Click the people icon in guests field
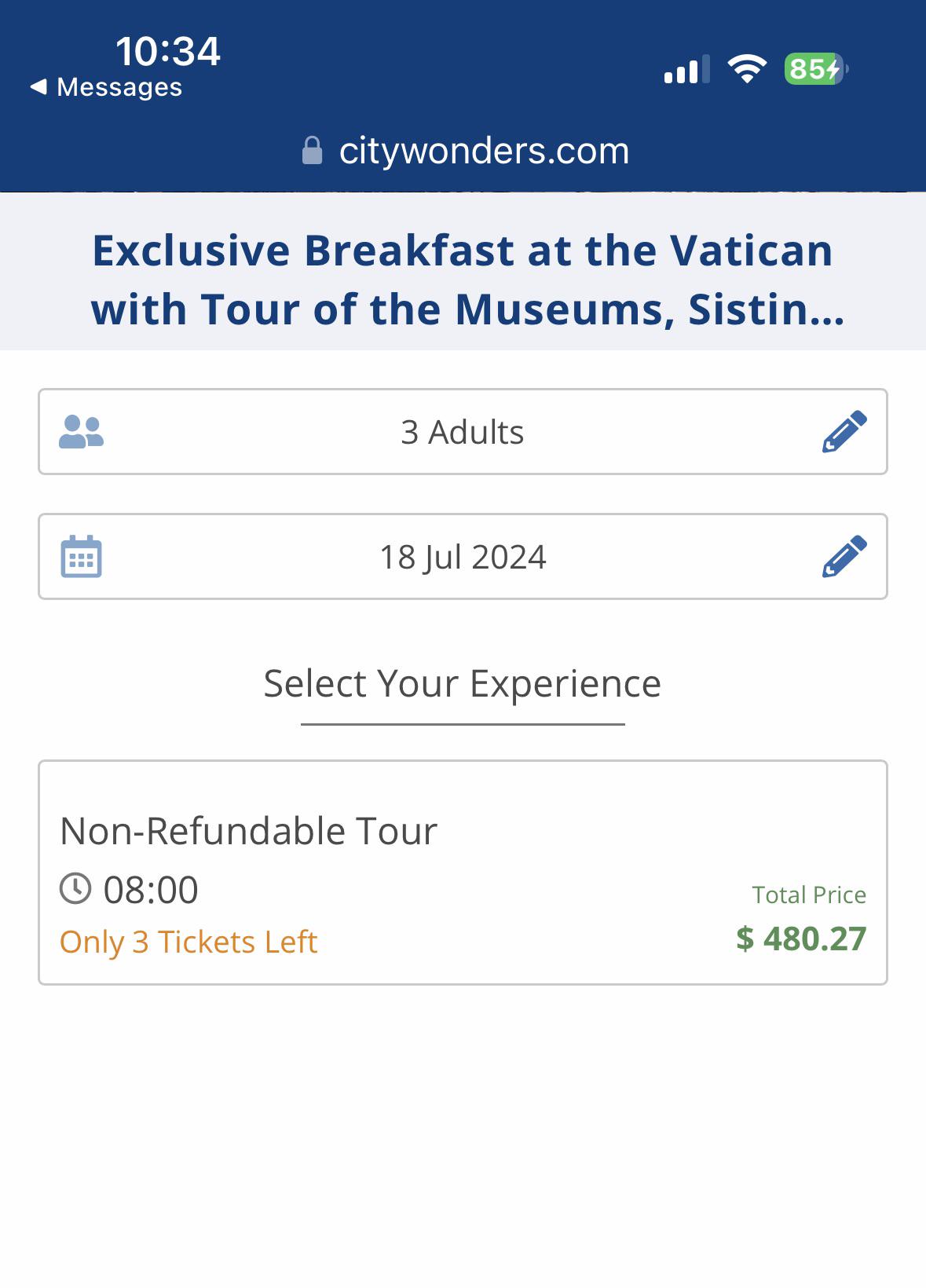The width and height of the screenshot is (926, 1288). coord(82,432)
